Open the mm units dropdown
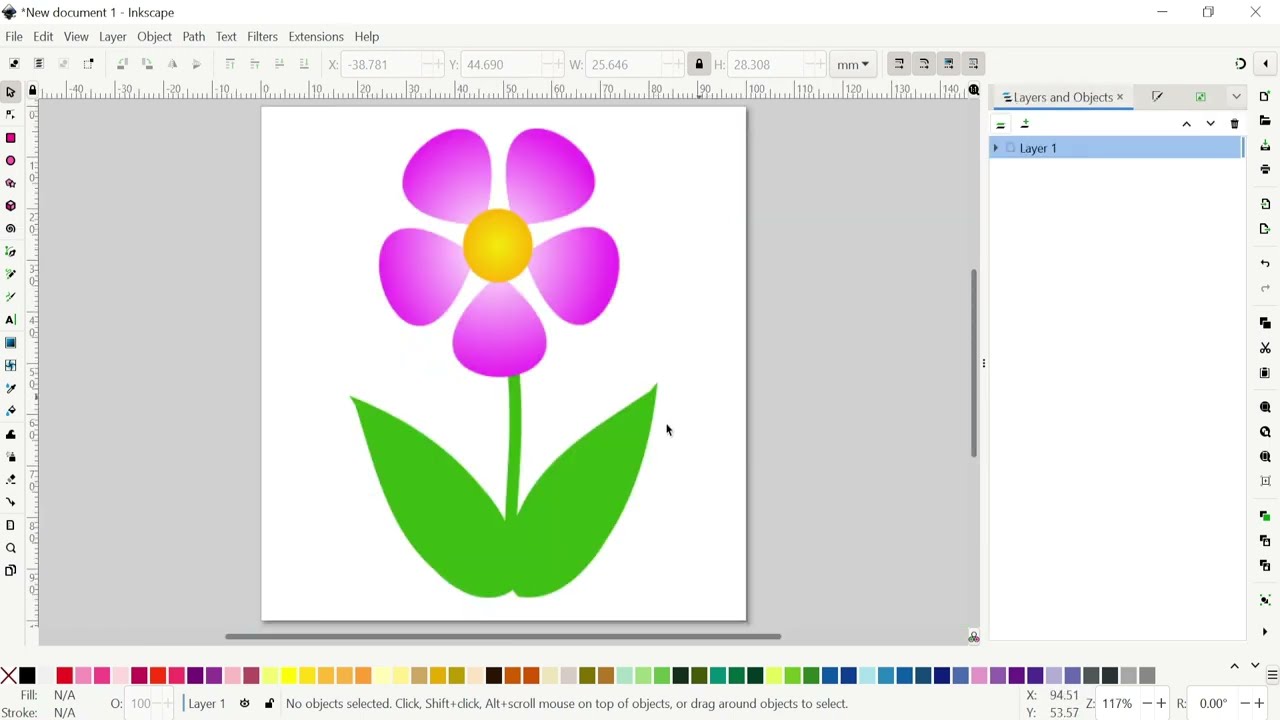 pos(853,64)
